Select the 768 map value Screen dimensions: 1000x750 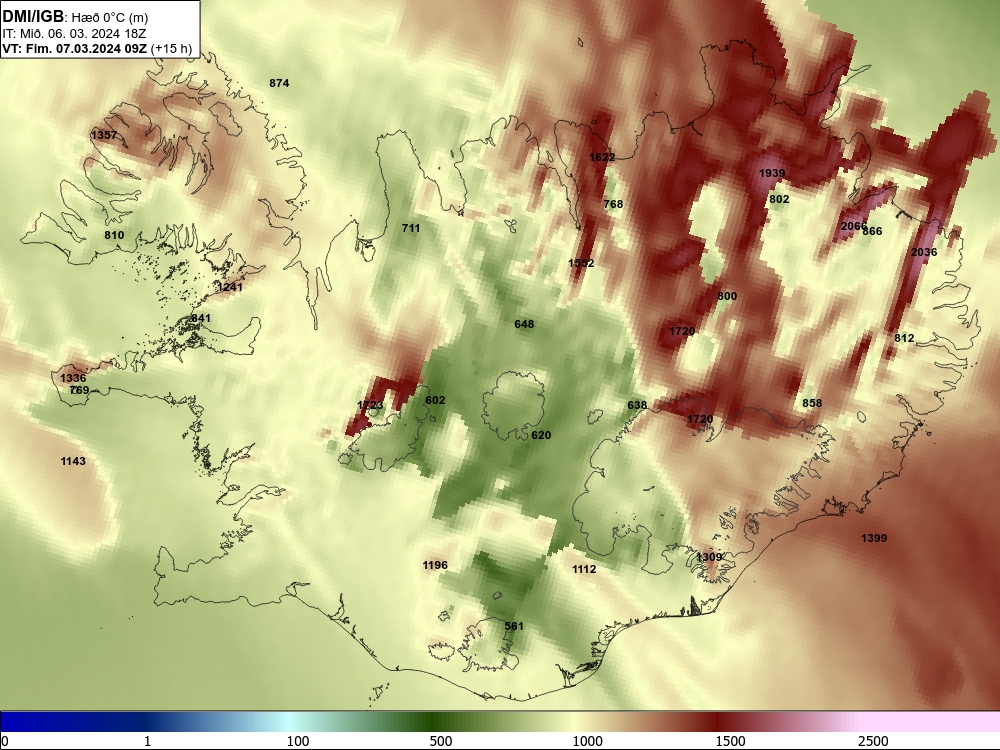pos(613,204)
